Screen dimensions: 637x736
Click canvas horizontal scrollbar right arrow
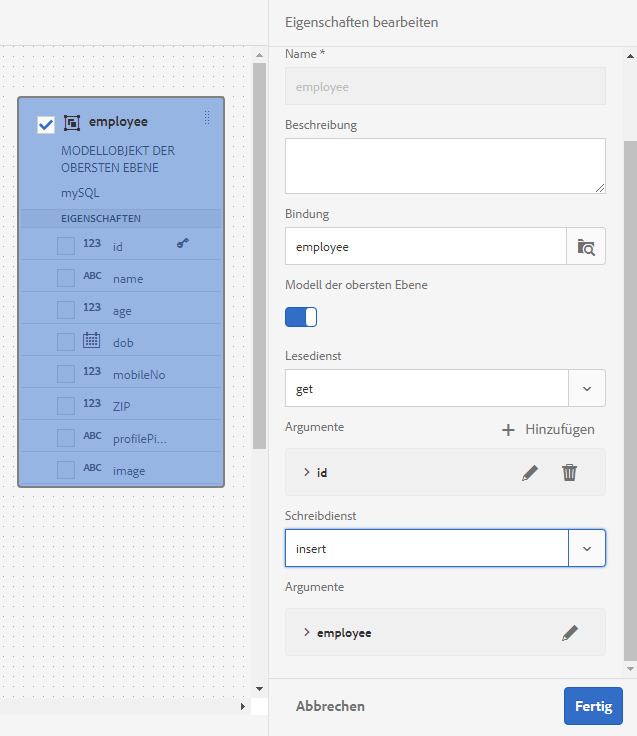(242, 706)
